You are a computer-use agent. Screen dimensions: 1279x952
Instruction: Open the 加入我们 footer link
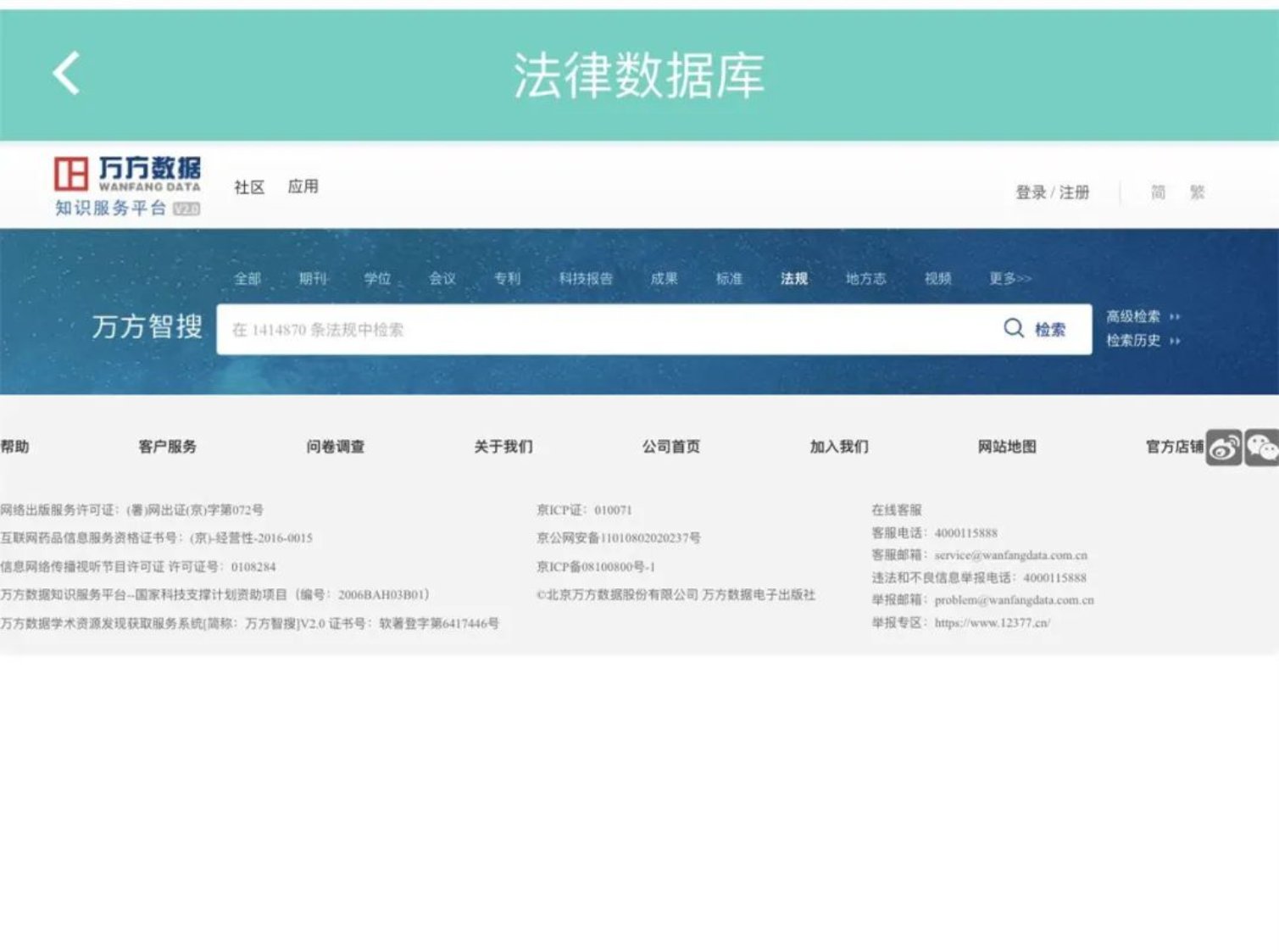tap(839, 447)
